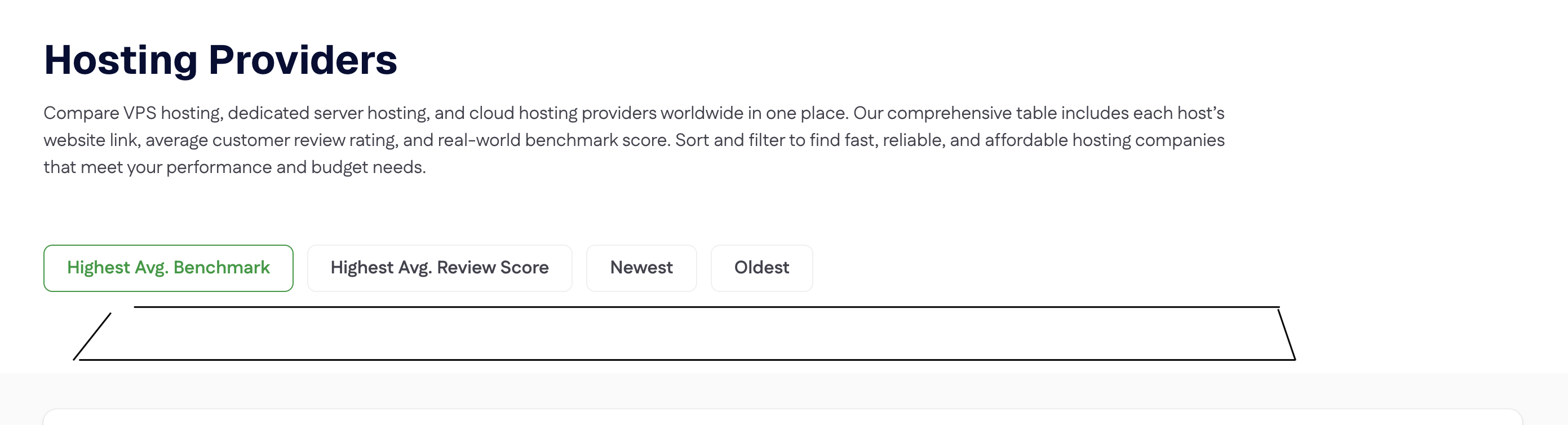
Task: Select the Highest Avg. Benchmark sort option
Action: [x=168, y=268]
